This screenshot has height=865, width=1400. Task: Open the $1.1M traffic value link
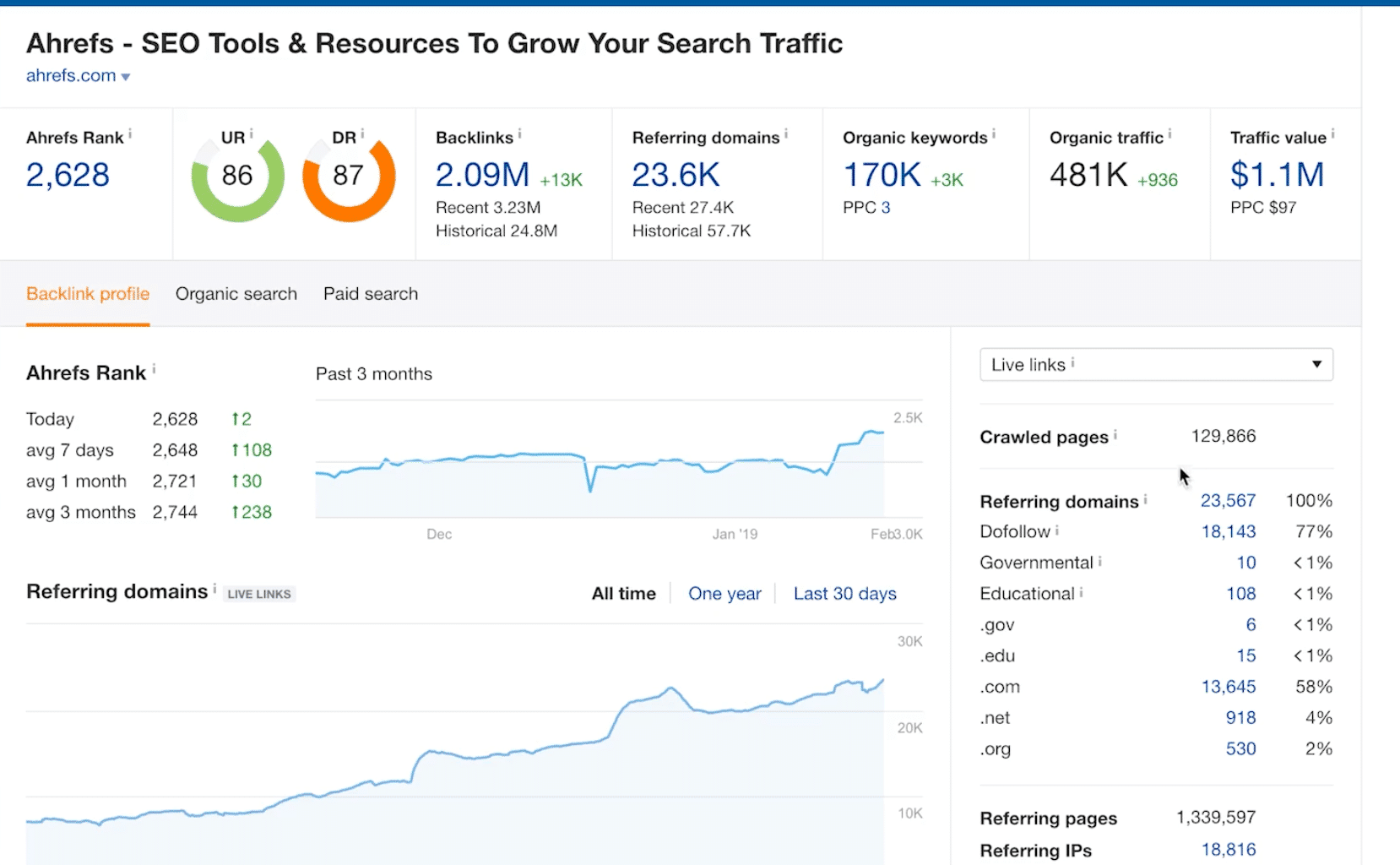tap(1277, 175)
